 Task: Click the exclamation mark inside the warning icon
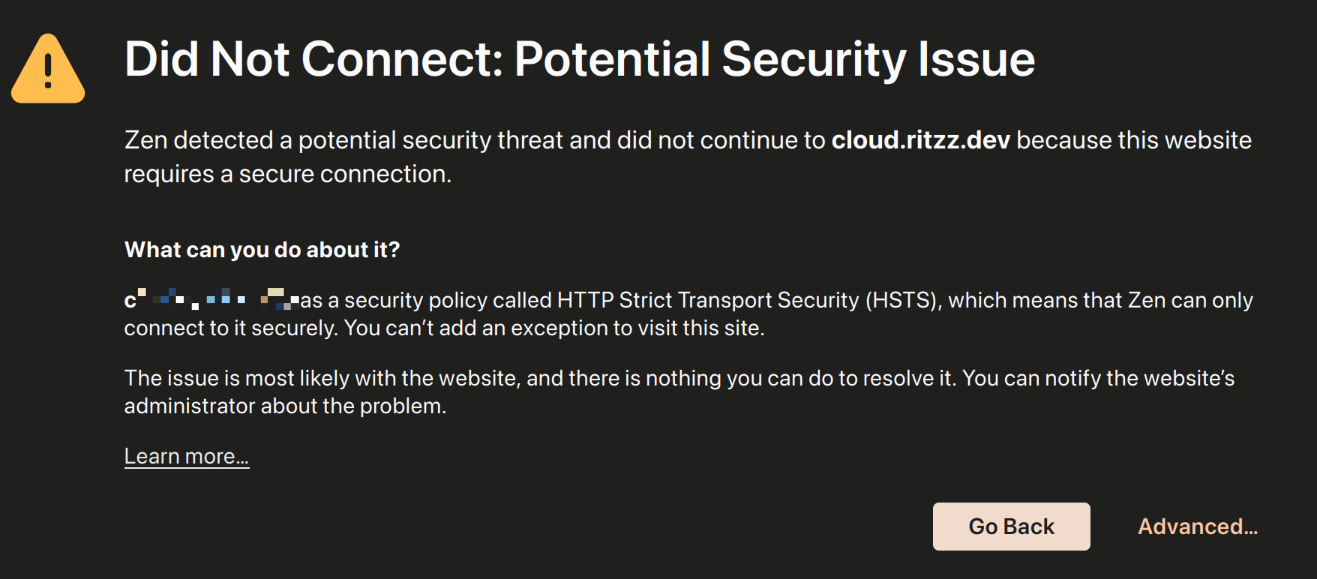48,70
